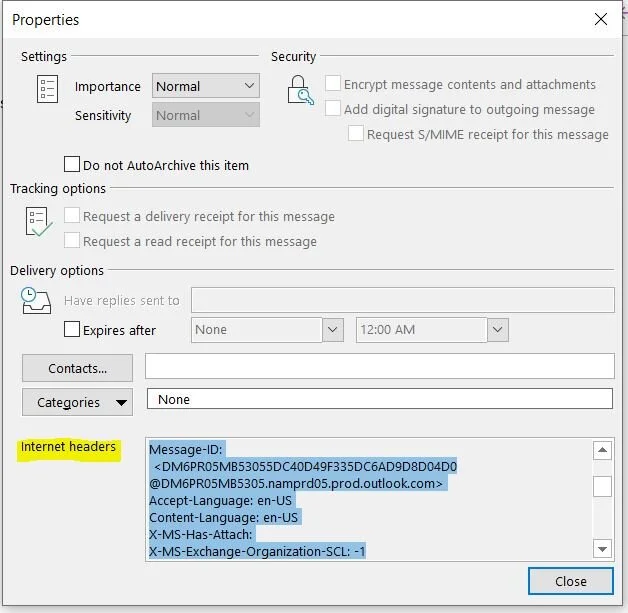Enable Do not AutoArchive this item
This screenshot has height=613, width=628.
click(72, 164)
